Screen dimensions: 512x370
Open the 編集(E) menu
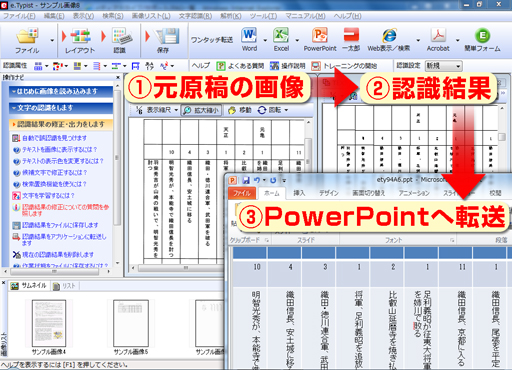tap(54, 16)
